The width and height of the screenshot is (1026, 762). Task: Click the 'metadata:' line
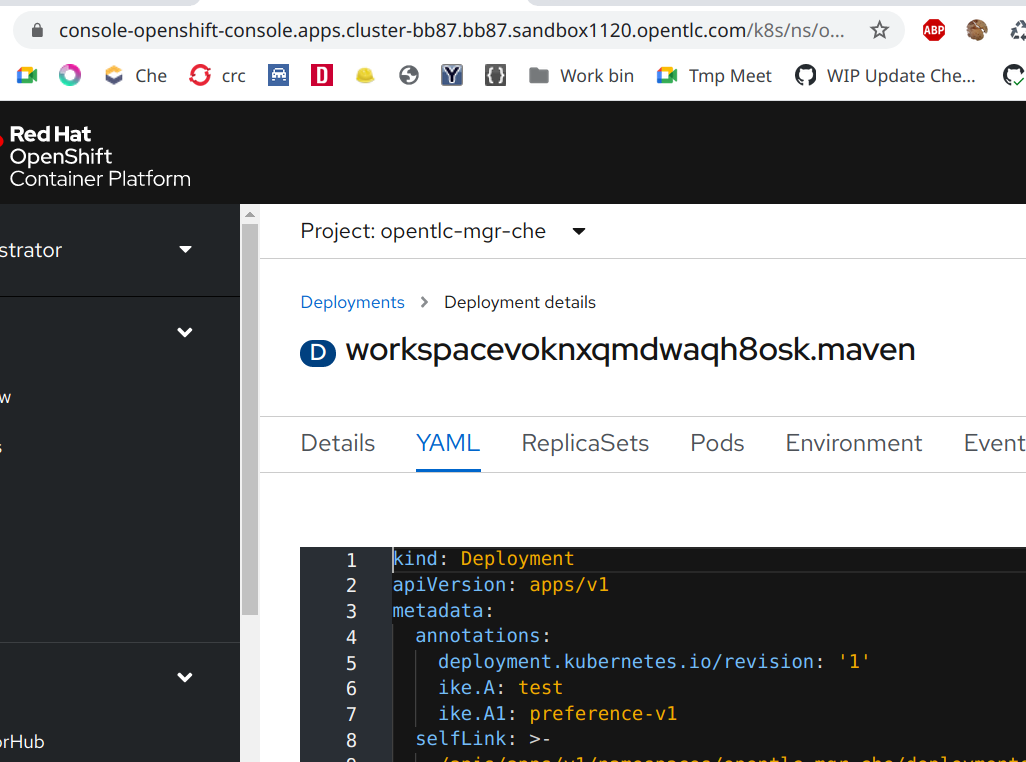tap(443, 611)
